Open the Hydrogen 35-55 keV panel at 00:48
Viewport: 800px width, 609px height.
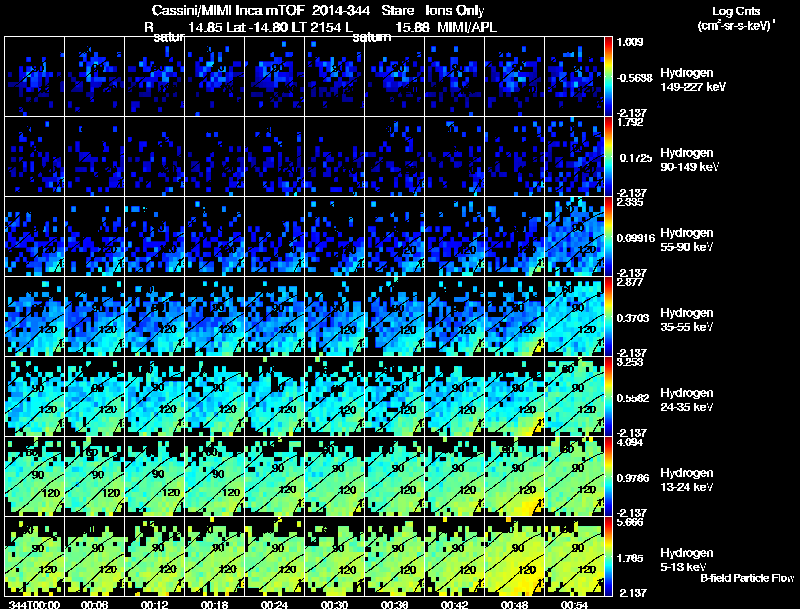click(x=514, y=317)
